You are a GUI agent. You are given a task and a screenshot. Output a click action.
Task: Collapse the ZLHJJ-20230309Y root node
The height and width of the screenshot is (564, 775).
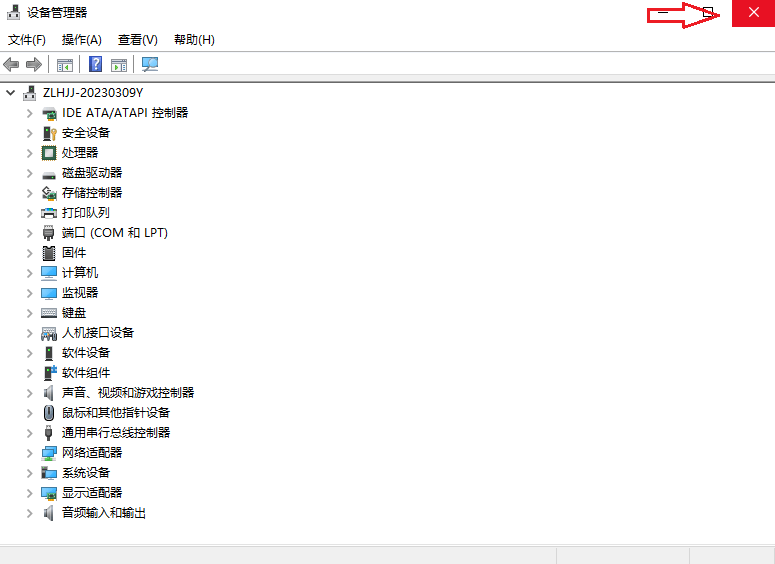[x=10, y=93]
